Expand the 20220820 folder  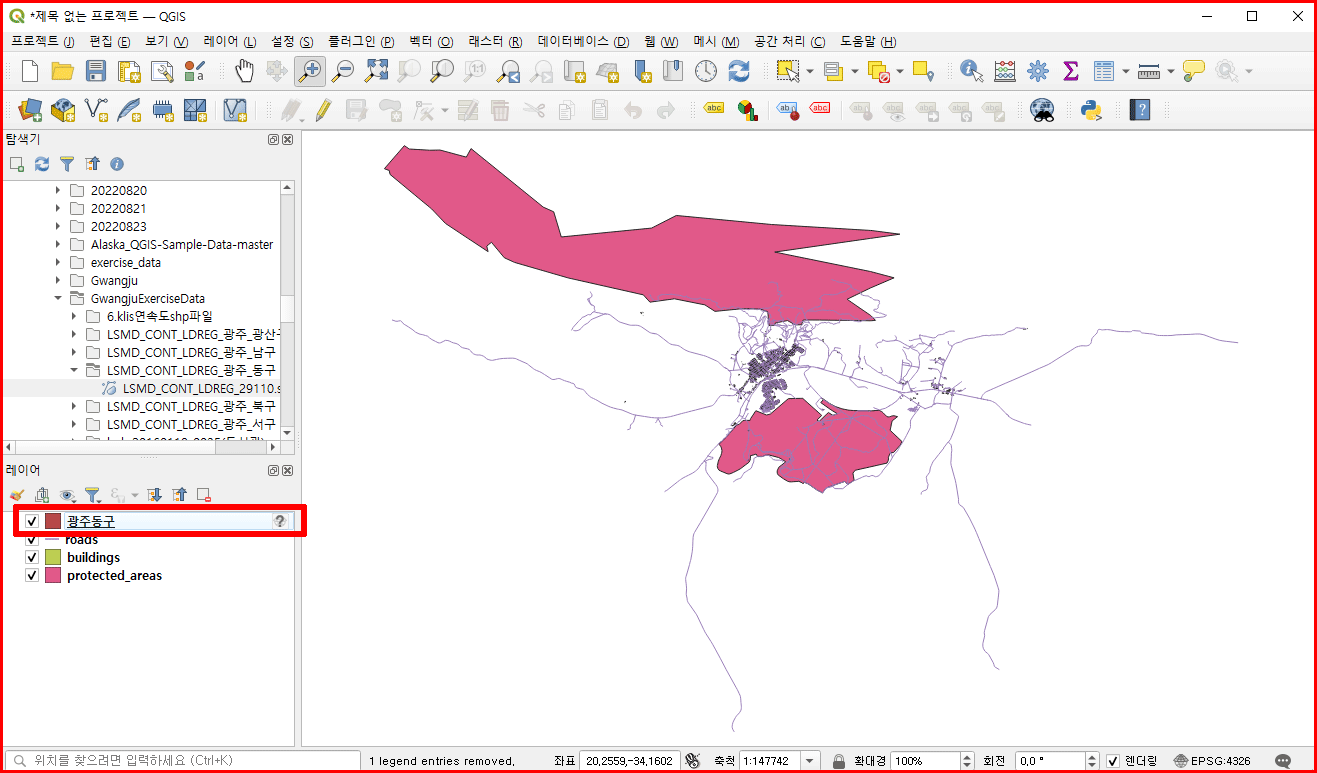[x=58, y=190]
